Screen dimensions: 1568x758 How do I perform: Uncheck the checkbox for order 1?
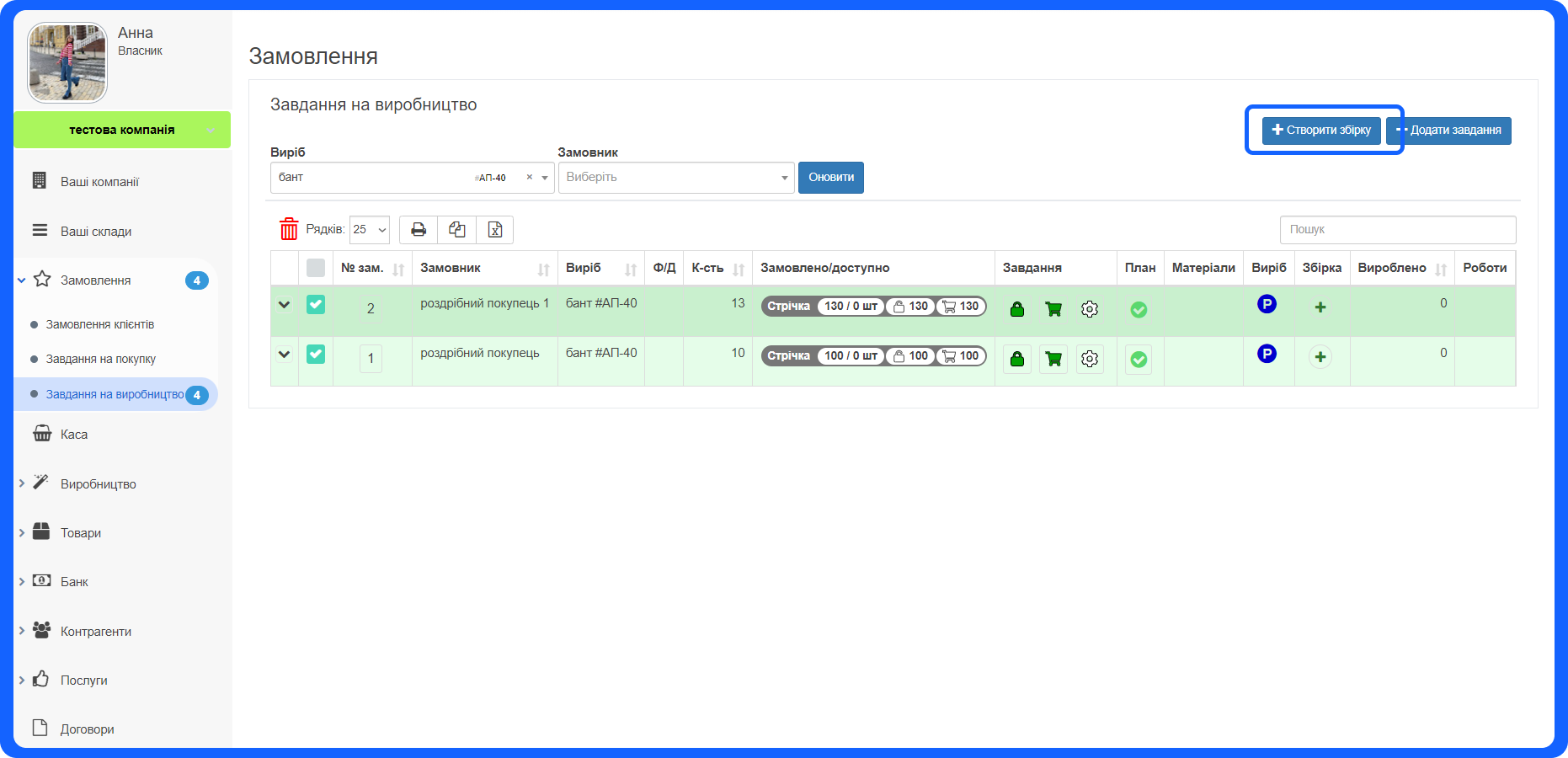[316, 355]
